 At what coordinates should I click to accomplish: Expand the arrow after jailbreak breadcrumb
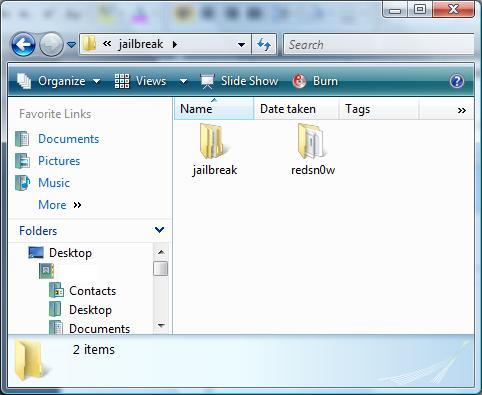175,44
